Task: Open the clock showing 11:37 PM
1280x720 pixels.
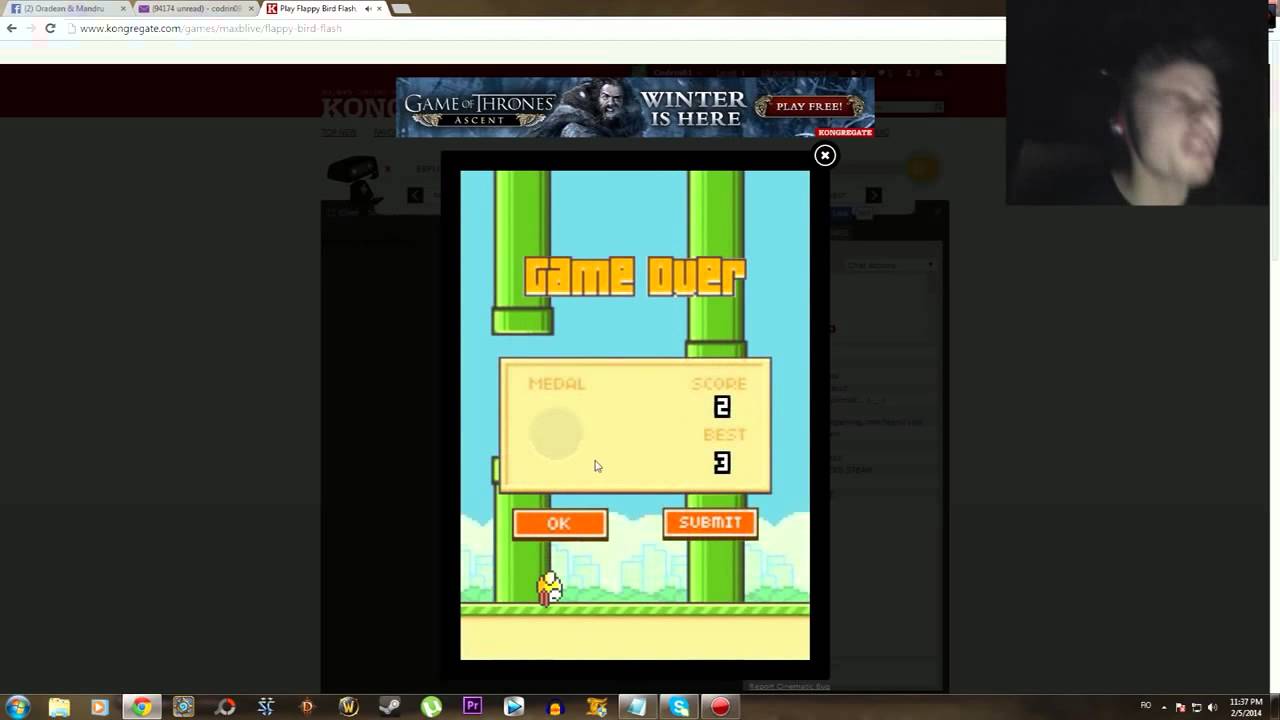Action: (x=1246, y=707)
